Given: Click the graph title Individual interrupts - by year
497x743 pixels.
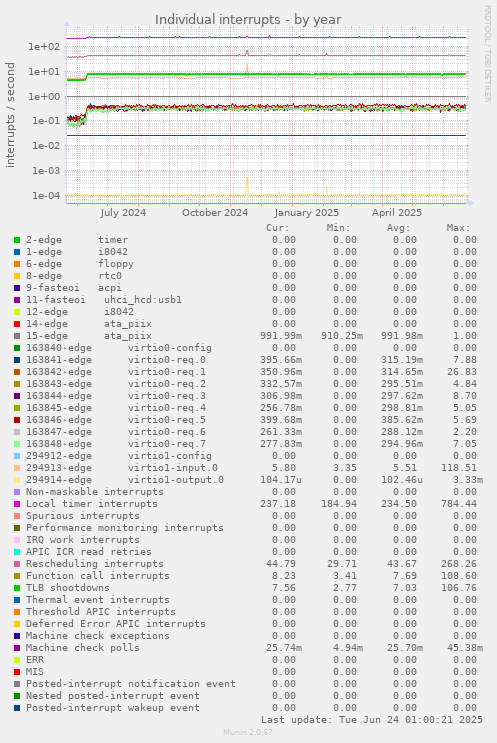Looking at the screenshot, I should point(248,20).
